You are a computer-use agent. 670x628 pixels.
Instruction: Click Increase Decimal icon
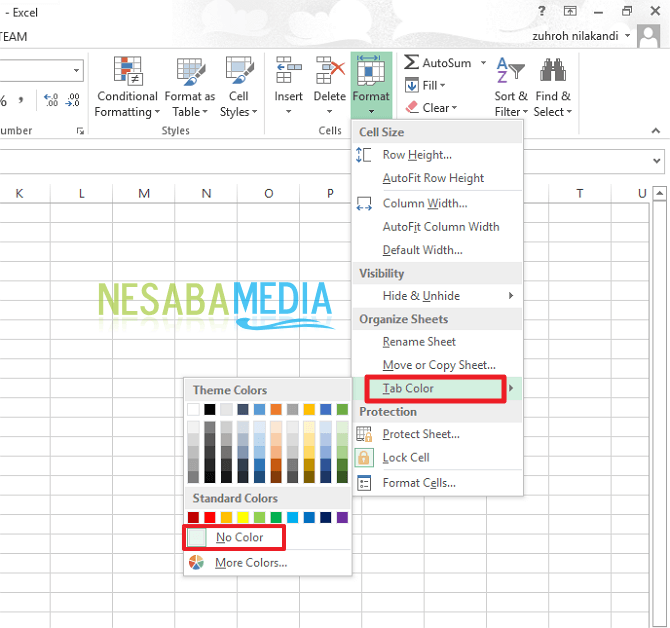[52, 100]
